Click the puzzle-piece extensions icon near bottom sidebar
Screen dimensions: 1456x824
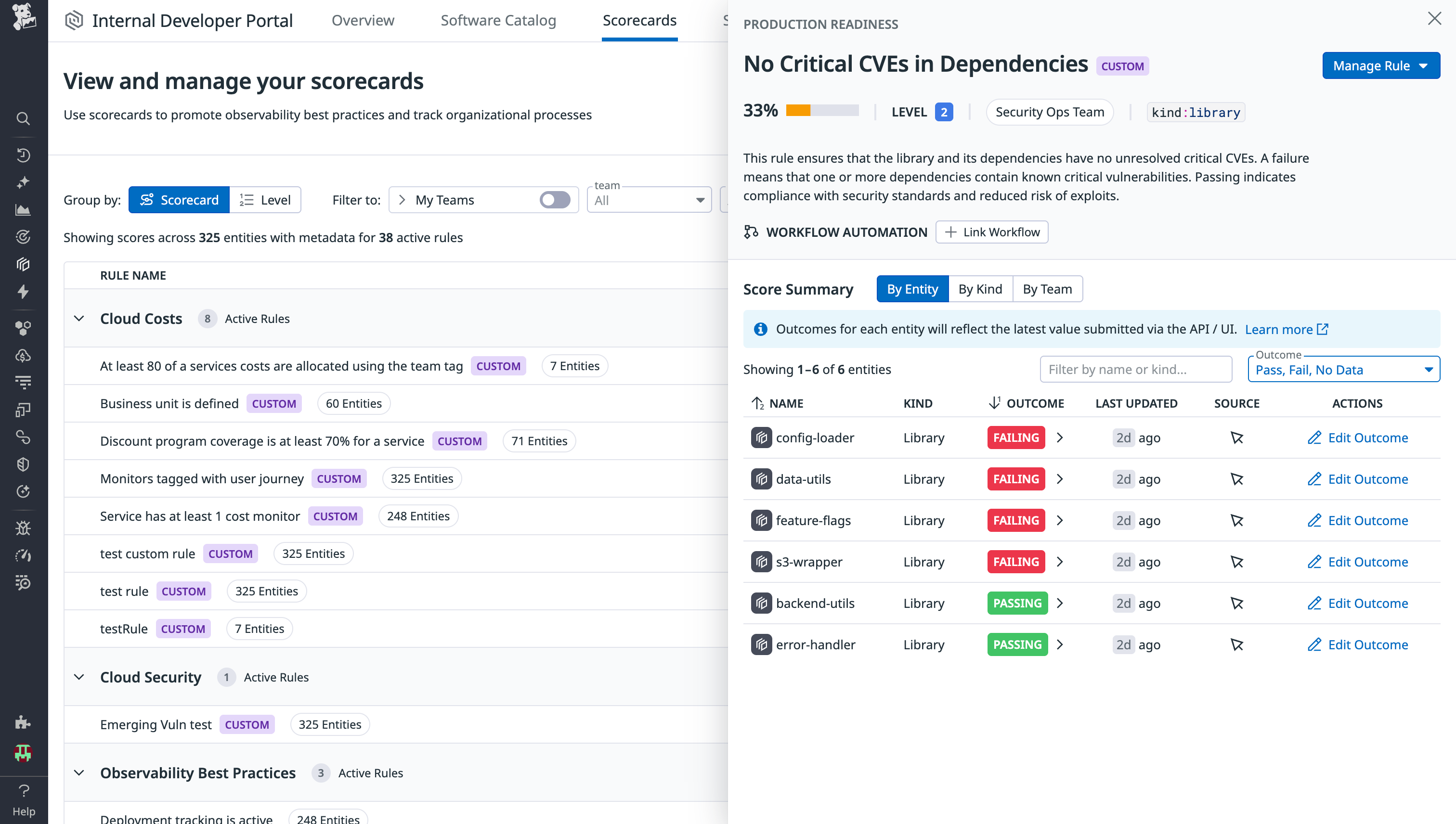[23, 722]
